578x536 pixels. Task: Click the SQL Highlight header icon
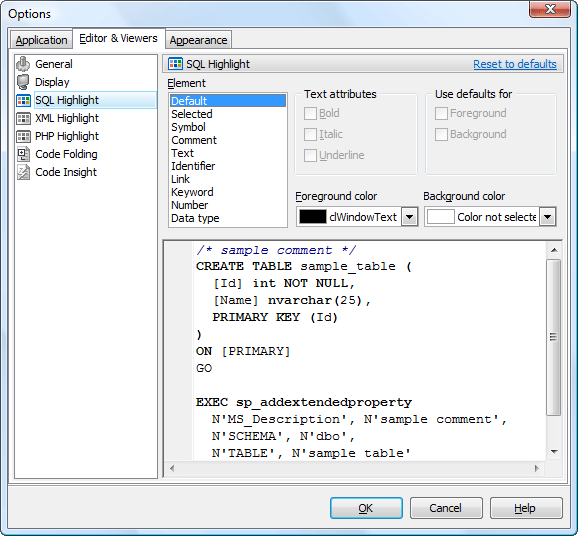[x=175, y=64]
